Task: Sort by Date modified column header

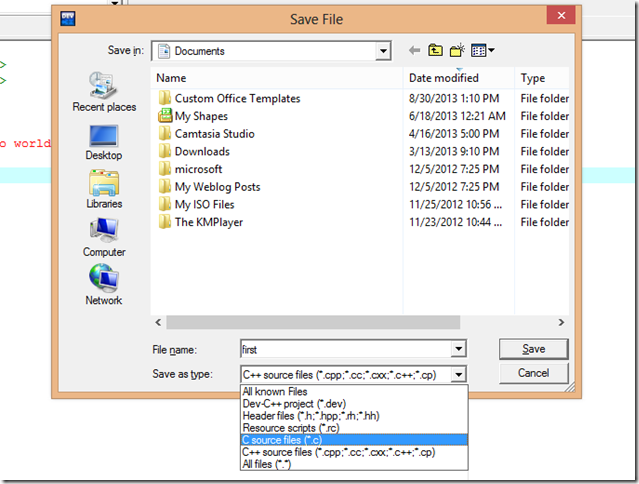Action: tap(459, 78)
